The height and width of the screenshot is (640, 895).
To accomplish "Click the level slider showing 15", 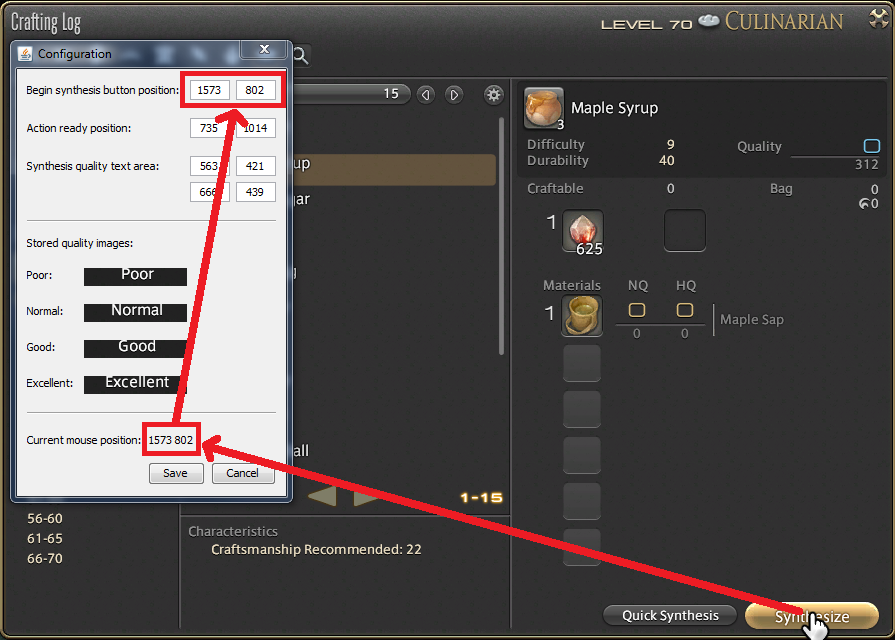I will pyautogui.click(x=352, y=94).
